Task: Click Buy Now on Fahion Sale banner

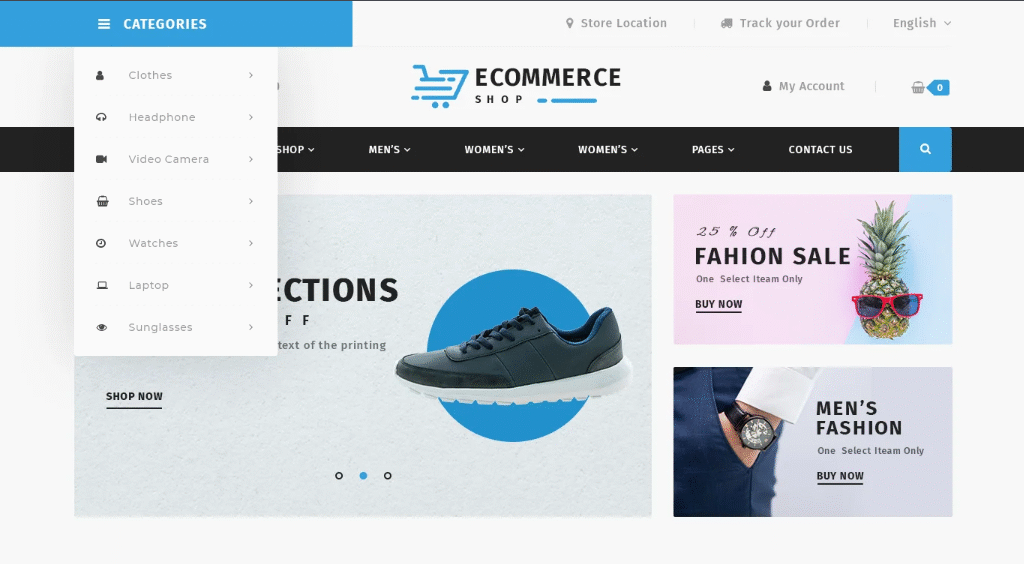Action: click(x=718, y=305)
